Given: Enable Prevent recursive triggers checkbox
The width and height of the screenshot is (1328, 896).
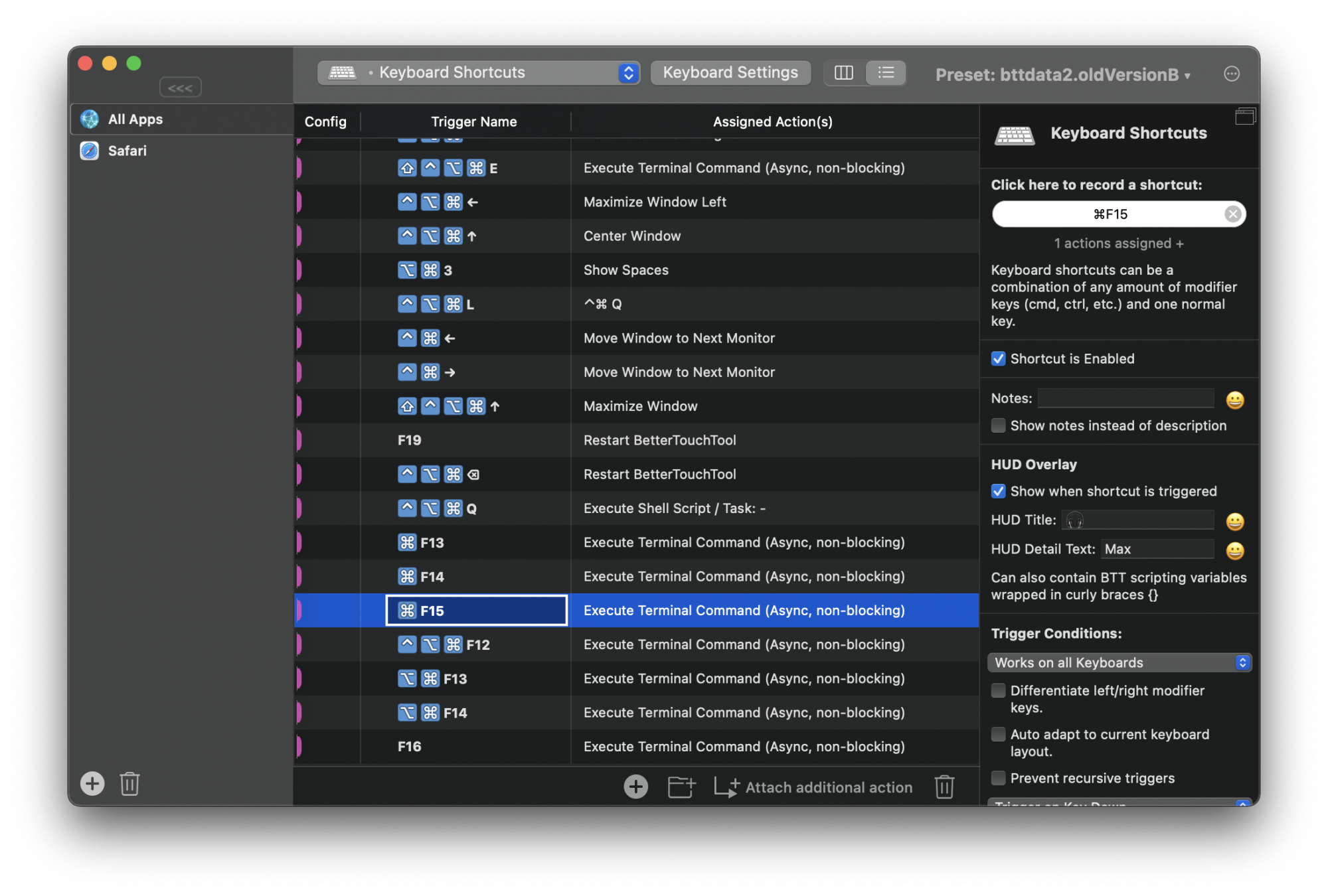Looking at the screenshot, I should coord(998,778).
